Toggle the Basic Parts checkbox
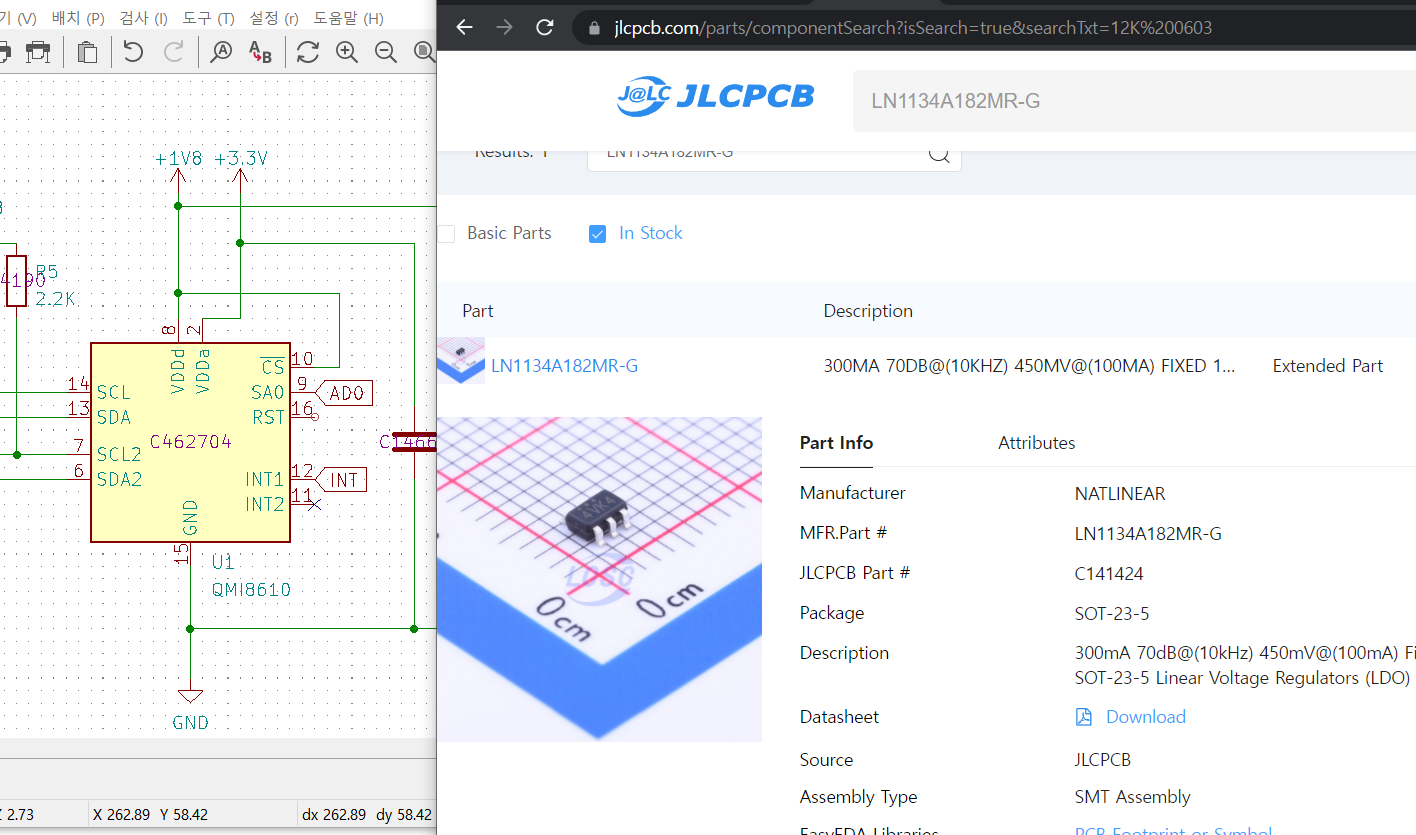The image size is (1416, 835). pos(446,234)
